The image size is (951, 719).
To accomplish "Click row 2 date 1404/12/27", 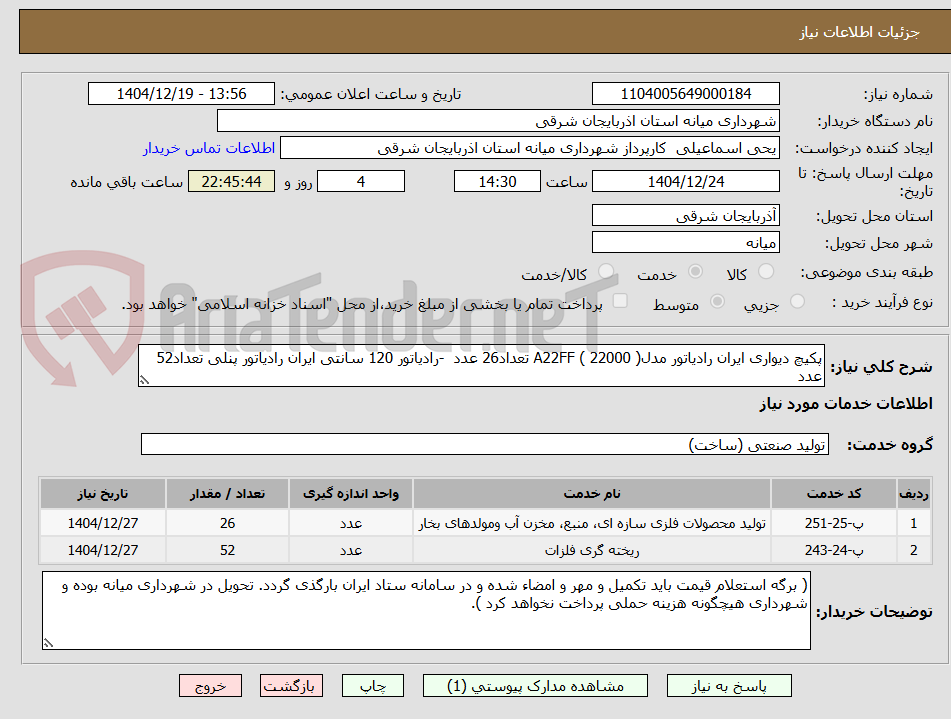I will pyautogui.click(x=102, y=550).
